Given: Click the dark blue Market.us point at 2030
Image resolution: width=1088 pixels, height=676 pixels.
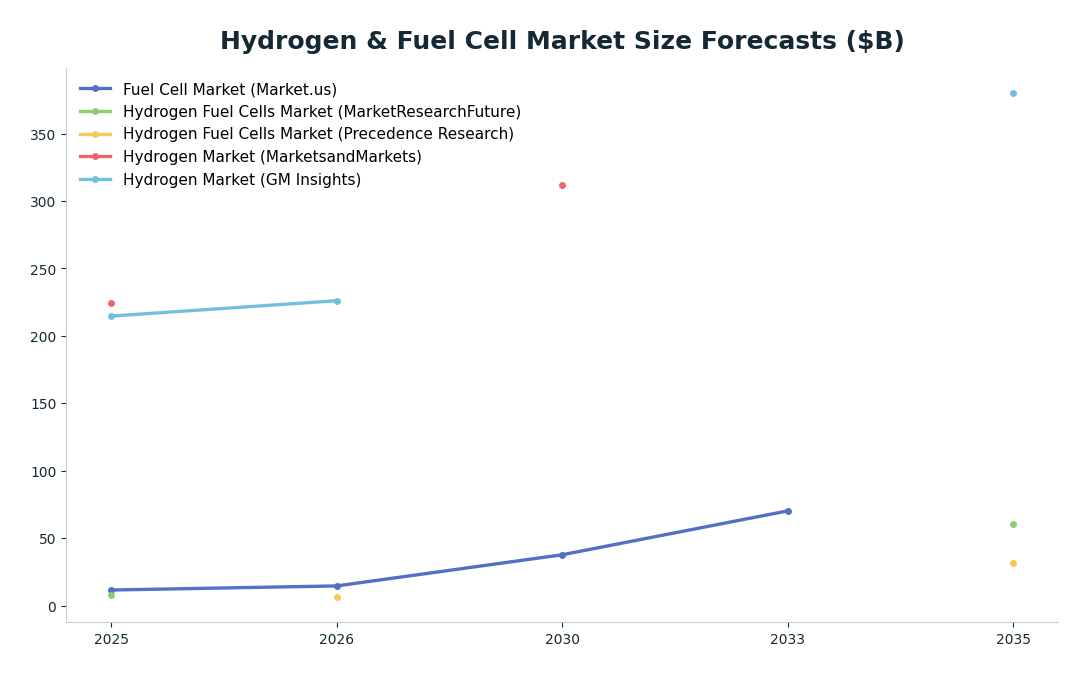Looking at the screenshot, I should (562, 555).
